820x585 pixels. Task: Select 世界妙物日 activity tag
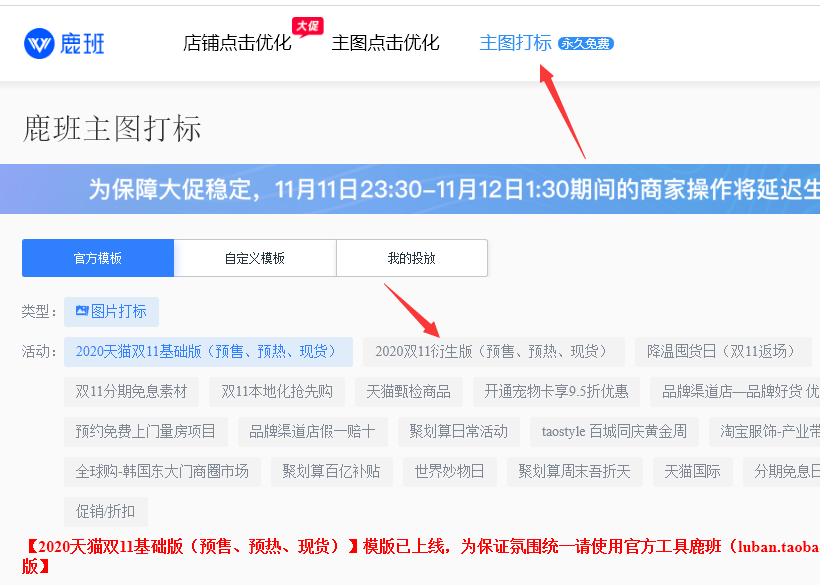pos(449,471)
